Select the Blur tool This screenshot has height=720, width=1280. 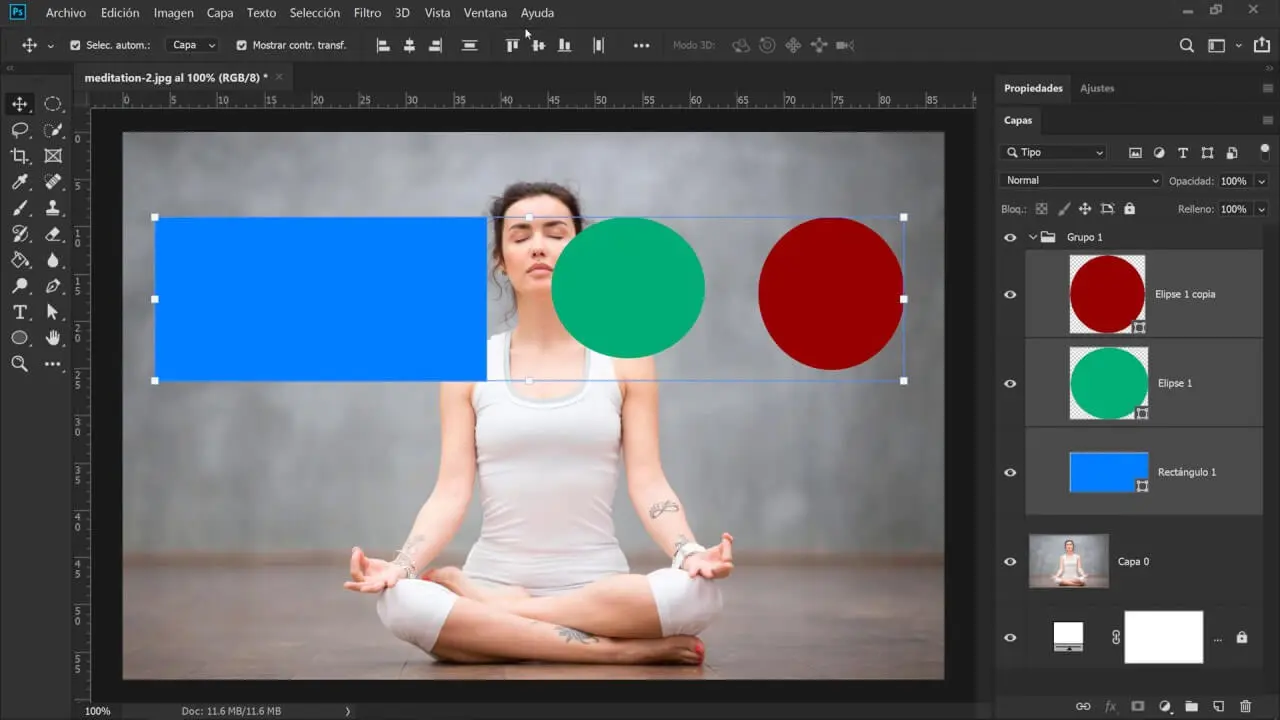(53, 260)
